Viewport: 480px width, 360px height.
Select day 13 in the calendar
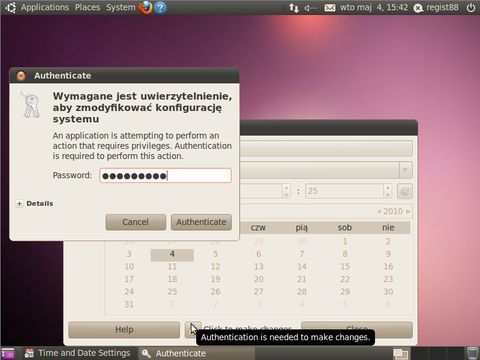click(x=259, y=267)
